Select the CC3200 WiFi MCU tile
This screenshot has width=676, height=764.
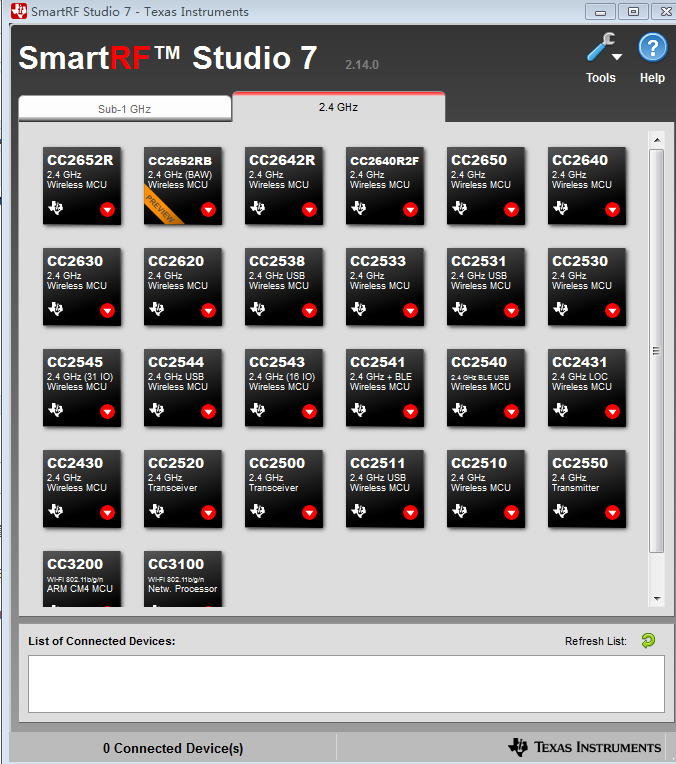coord(82,579)
